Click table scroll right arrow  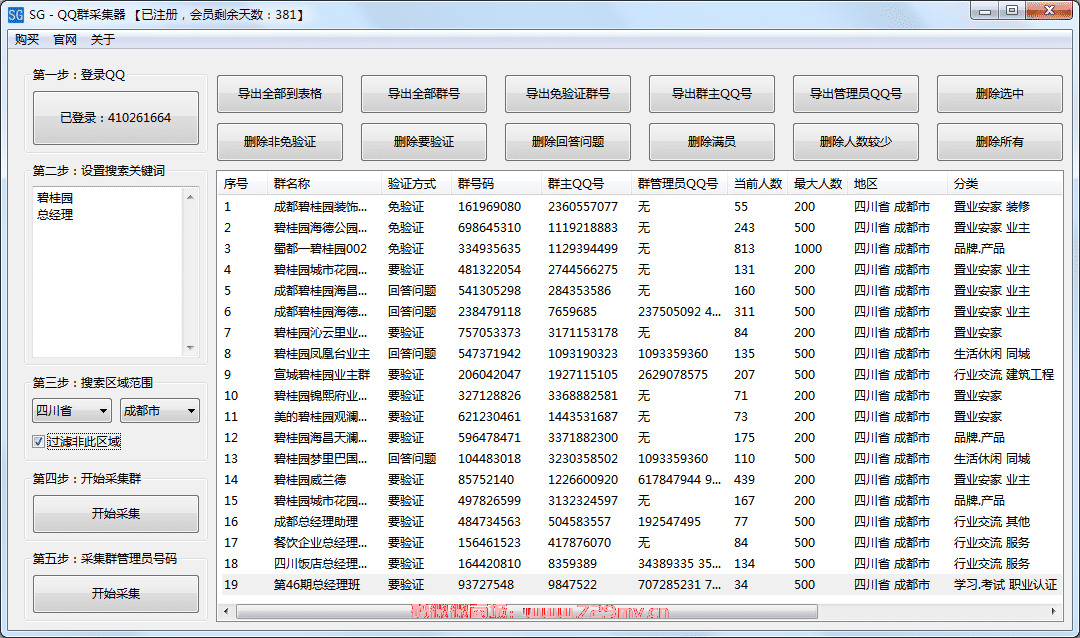pyautogui.click(x=1053, y=611)
